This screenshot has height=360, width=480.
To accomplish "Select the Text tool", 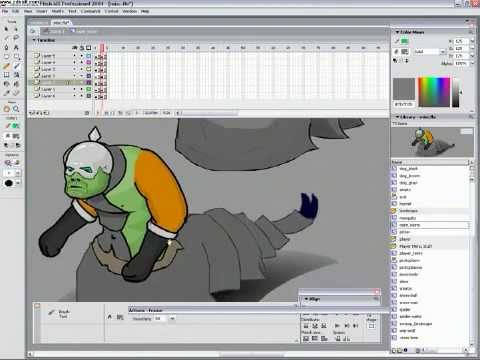I will (16, 47).
